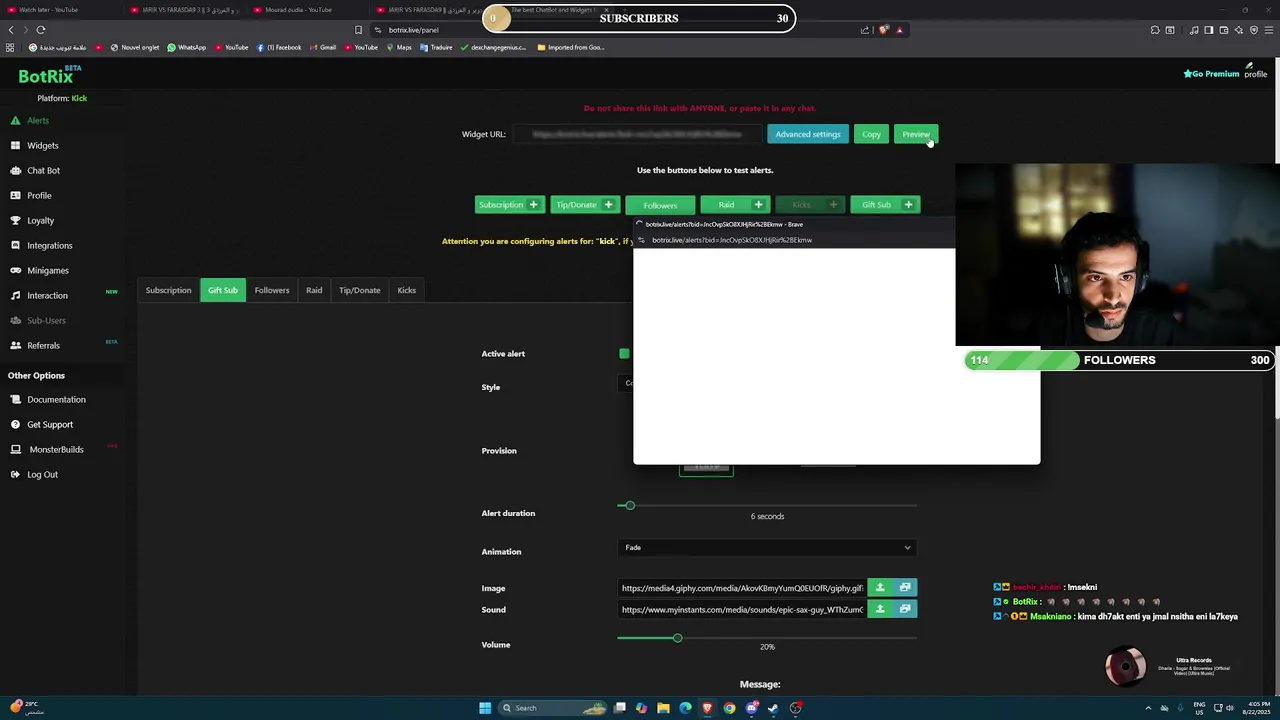Click plus on Subscription test button
Viewport: 1280px width, 720px height.
533,205
